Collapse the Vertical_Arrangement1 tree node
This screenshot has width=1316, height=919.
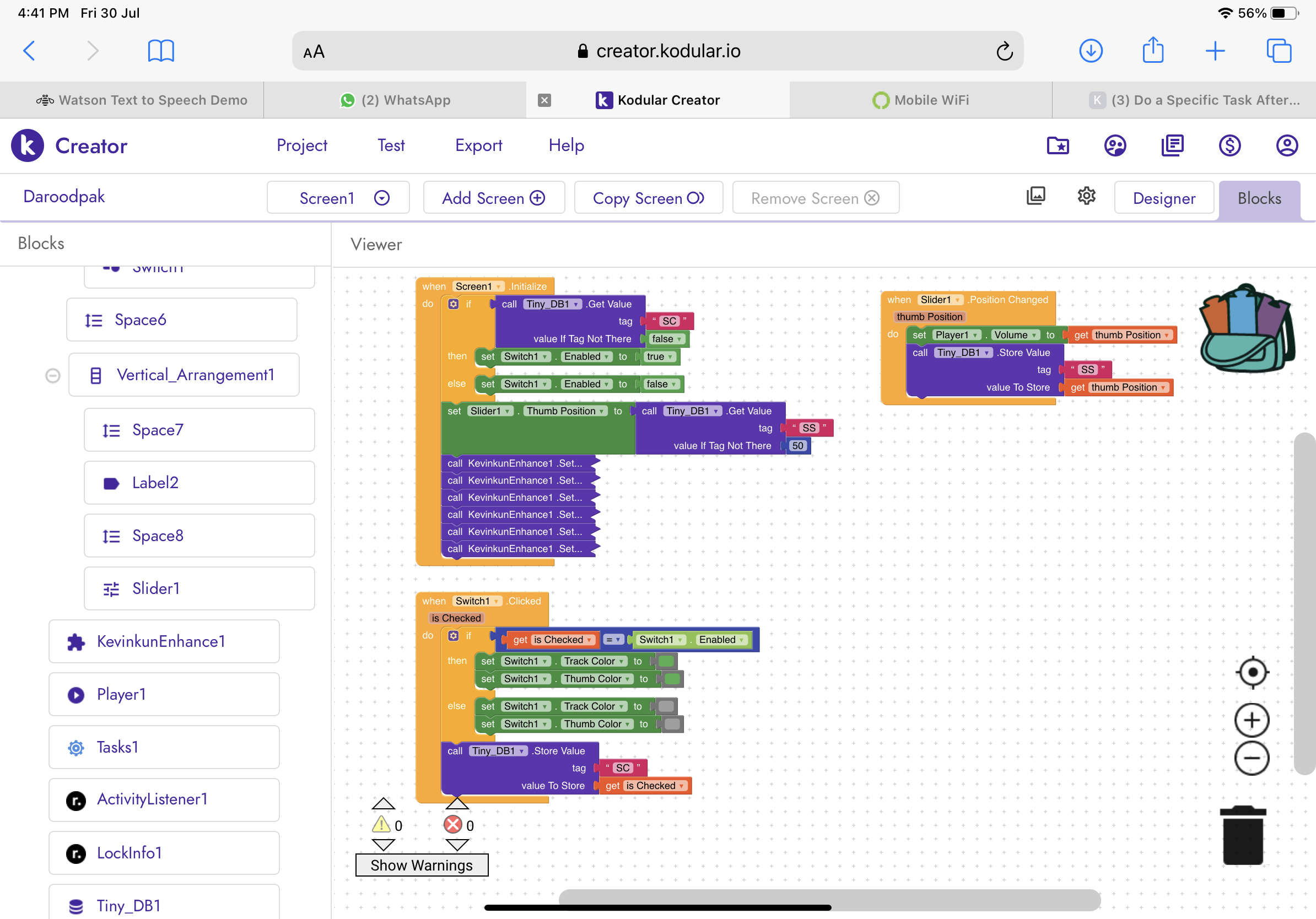(x=53, y=375)
